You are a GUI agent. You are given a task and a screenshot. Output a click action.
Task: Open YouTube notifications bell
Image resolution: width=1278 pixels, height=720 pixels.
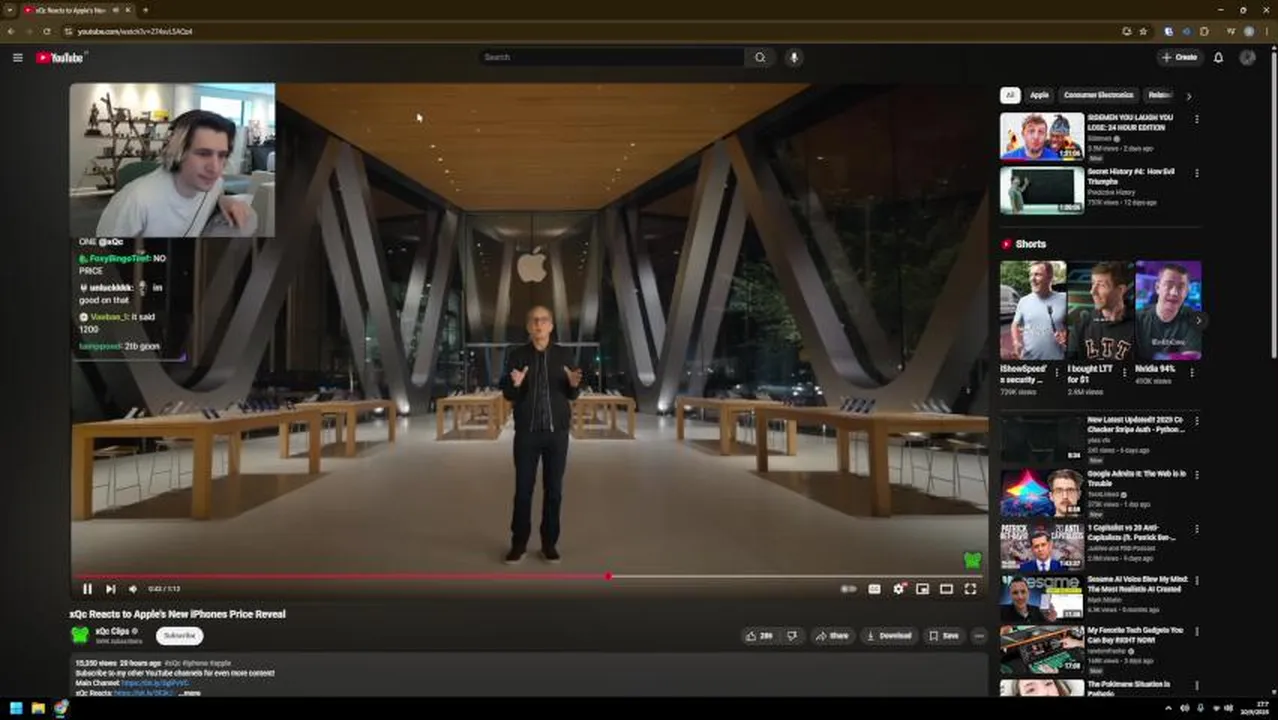(1218, 57)
